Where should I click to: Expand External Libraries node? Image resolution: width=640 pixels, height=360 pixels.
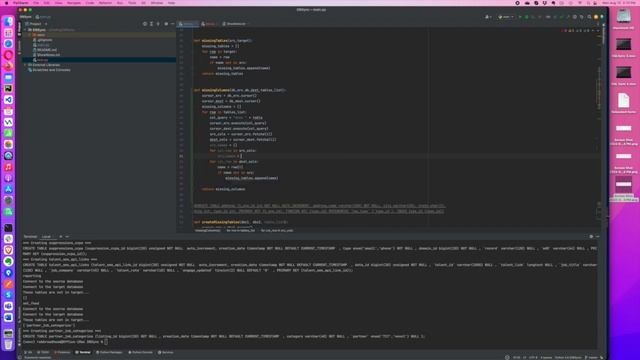tap(25, 65)
